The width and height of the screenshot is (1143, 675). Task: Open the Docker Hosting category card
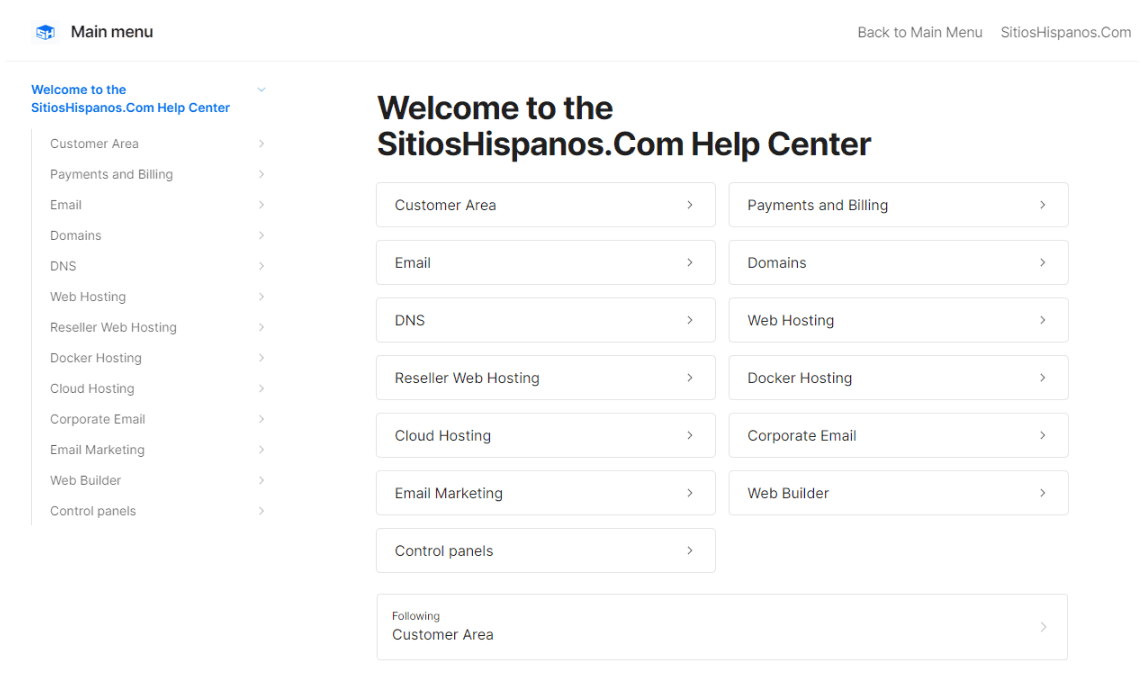(899, 378)
